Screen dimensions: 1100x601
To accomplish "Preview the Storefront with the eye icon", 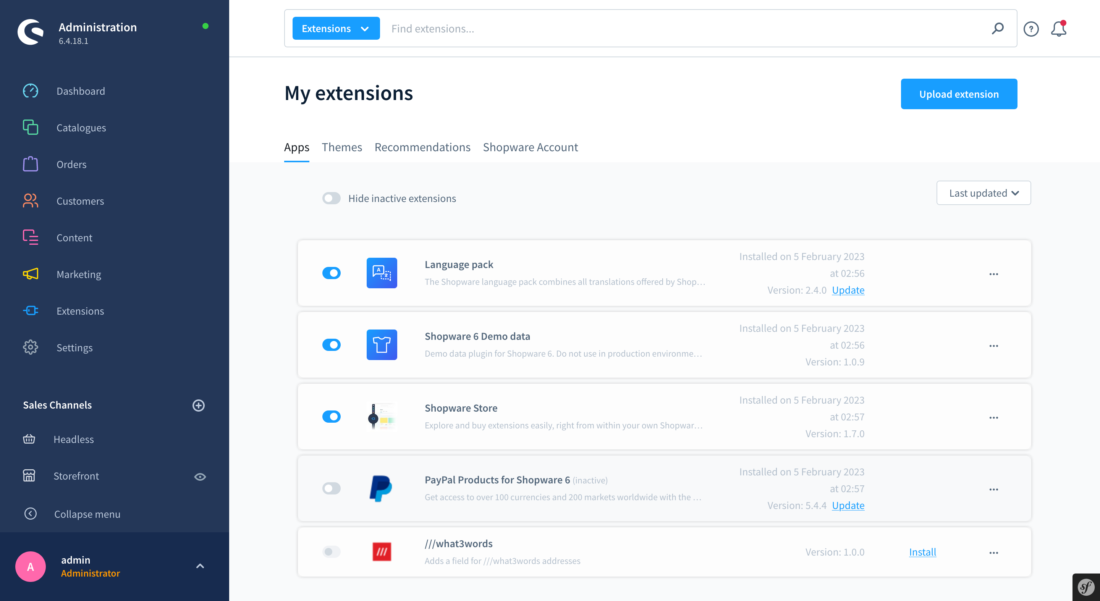I will [200, 477].
